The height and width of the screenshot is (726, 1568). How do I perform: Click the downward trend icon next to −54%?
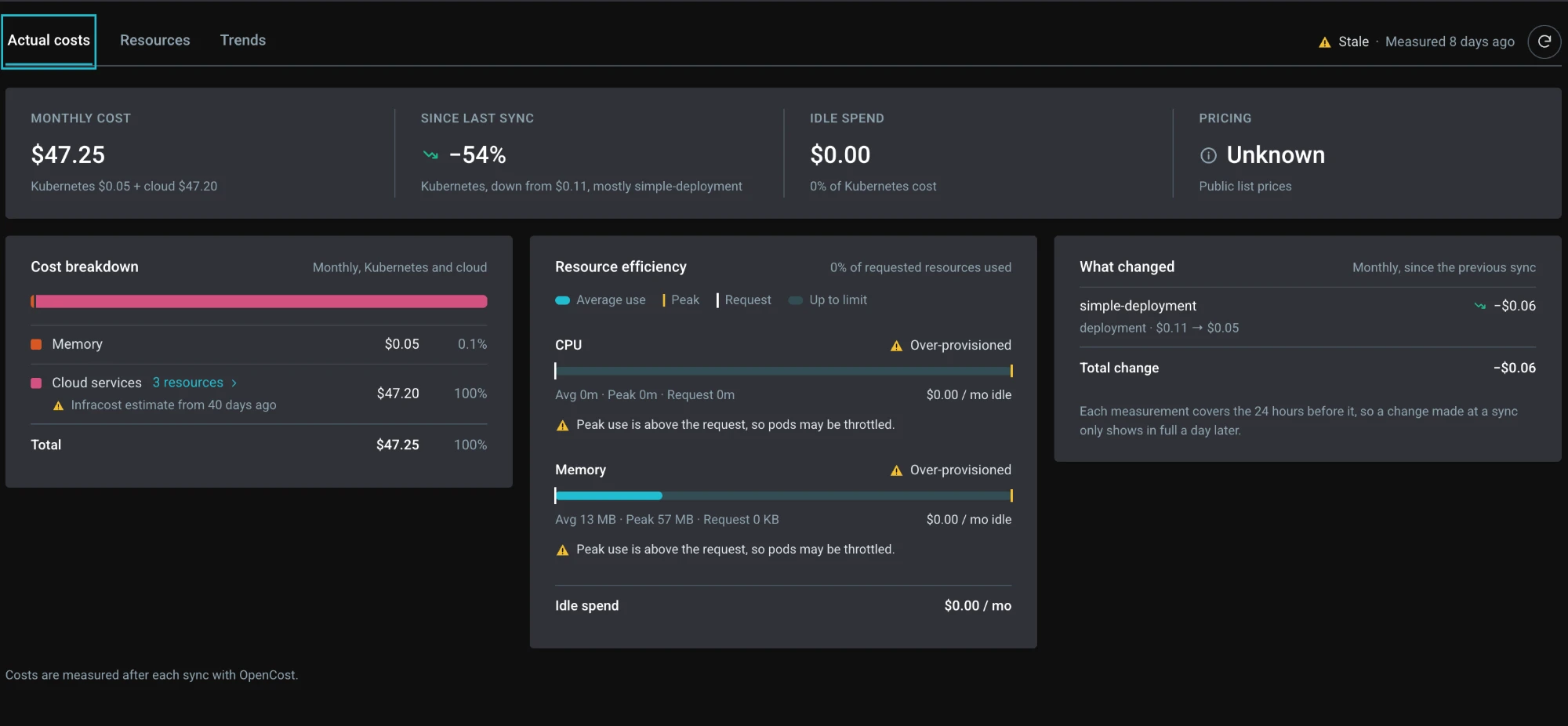pos(430,155)
